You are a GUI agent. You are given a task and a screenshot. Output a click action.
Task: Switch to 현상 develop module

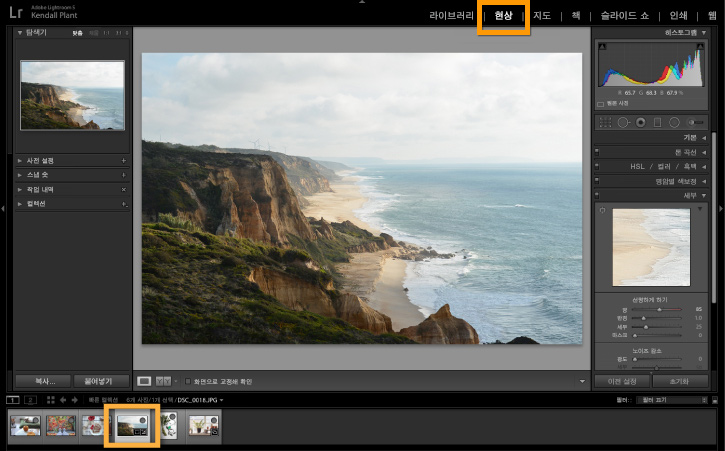[x=504, y=15]
